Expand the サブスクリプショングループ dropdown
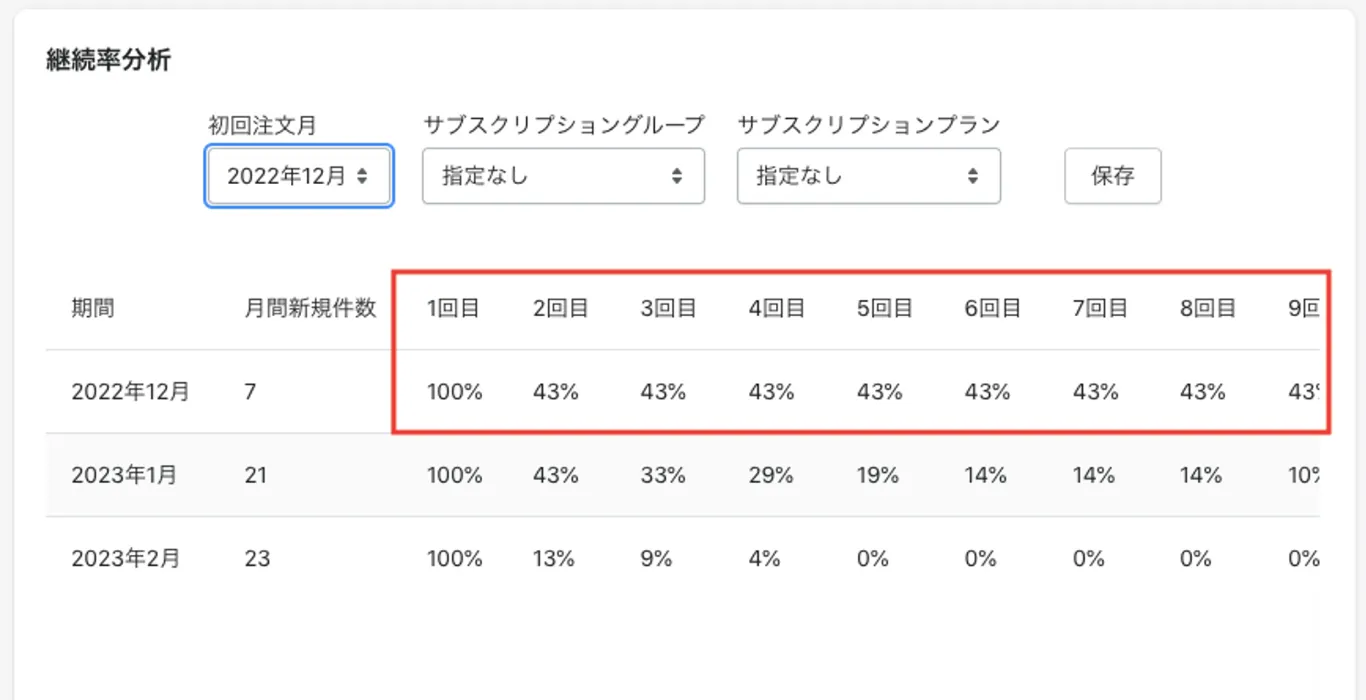1366x700 pixels. tap(563, 176)
